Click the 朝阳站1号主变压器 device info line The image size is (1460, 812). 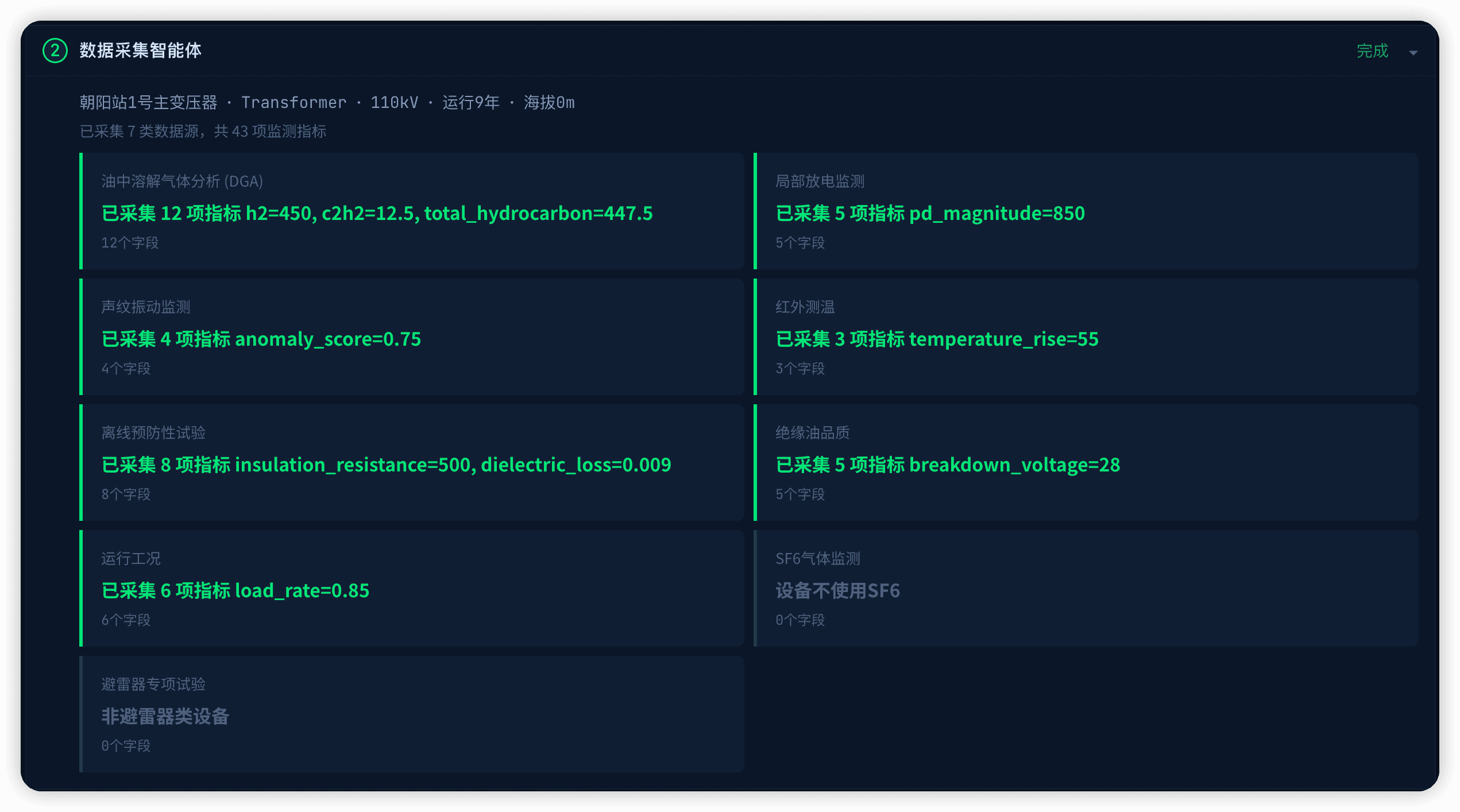pyautogui.click(x=327, y=102)
